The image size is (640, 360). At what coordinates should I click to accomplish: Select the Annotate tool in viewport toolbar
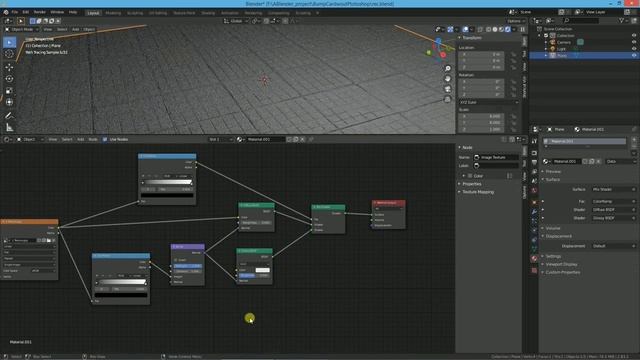[x=9, y=116]
